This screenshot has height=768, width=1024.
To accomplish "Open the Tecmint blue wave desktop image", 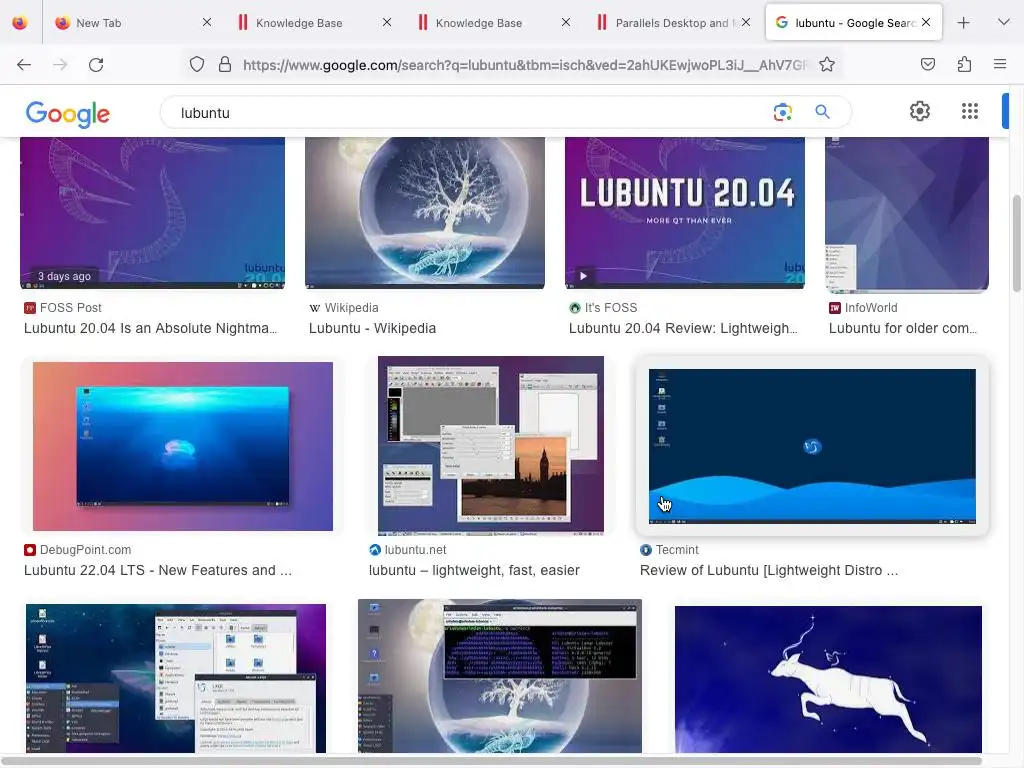I will 812,446.
